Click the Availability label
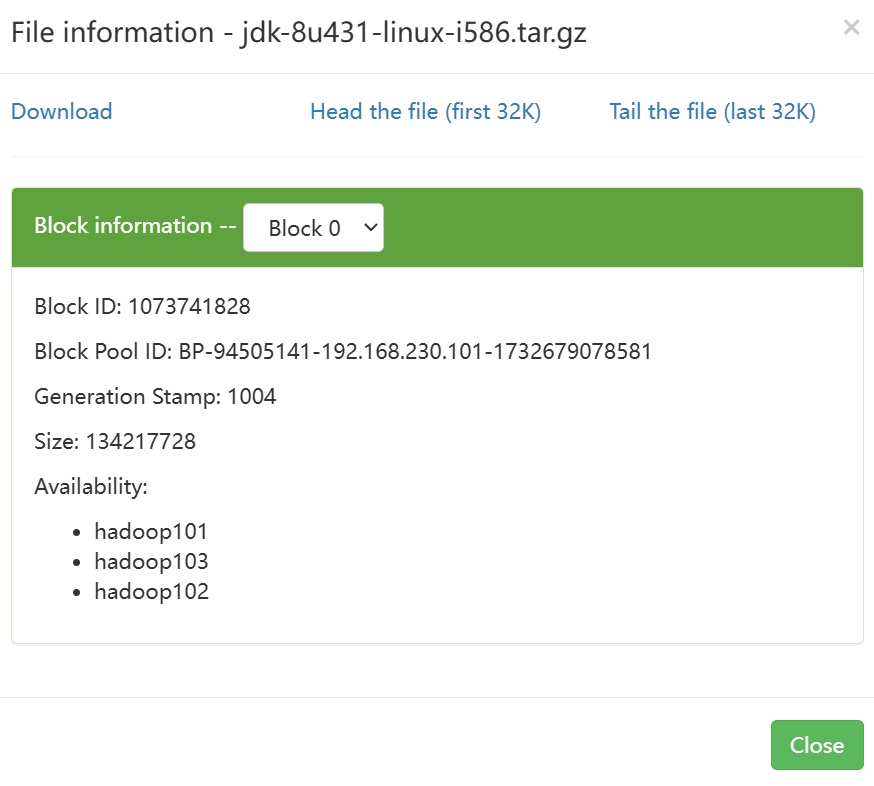The height and width of the screenshot is (786, 874). click(x=91, y=487)
